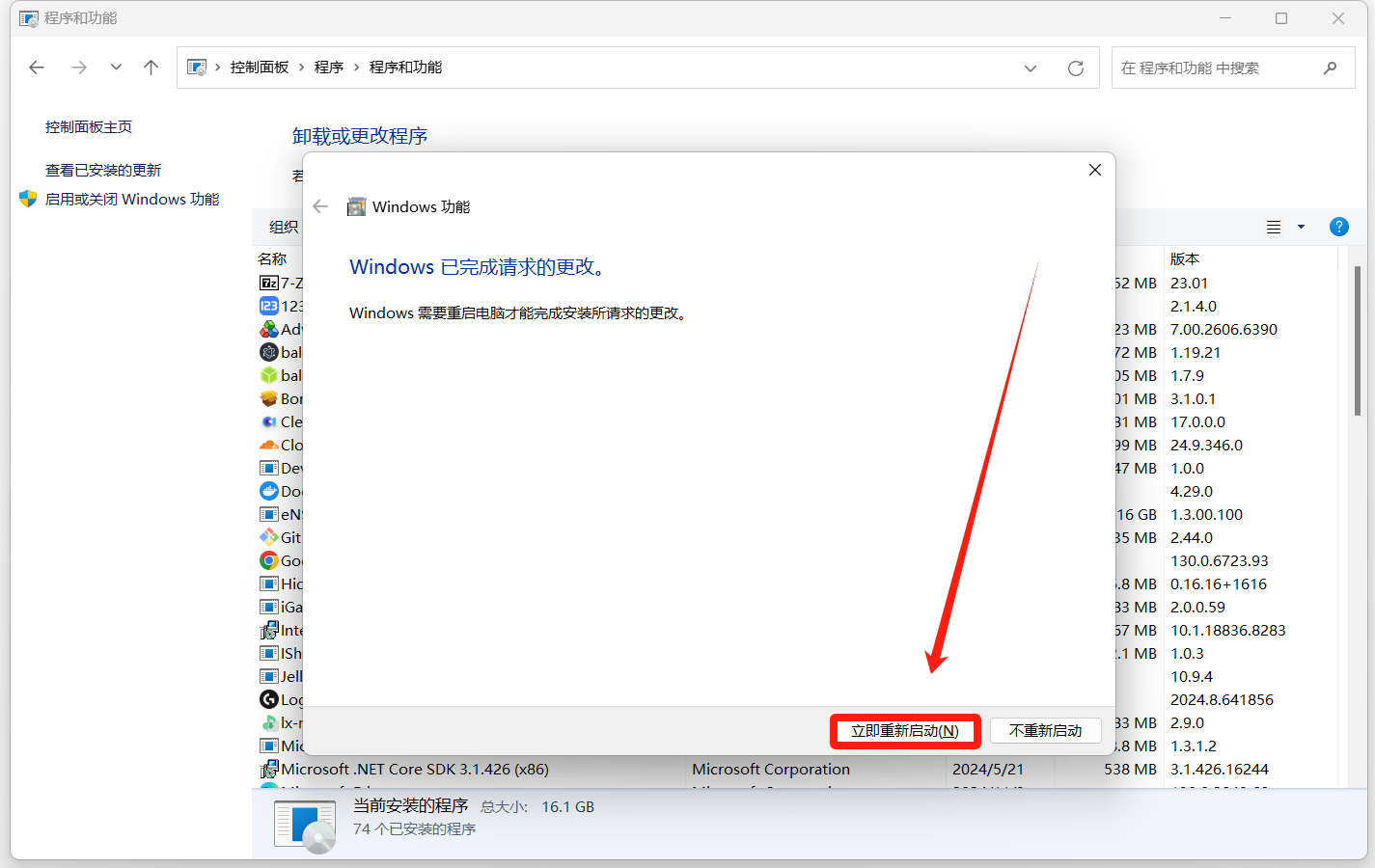Viewport: 1375px width, 868px height.
Task: Expand the view options dropdown arrow
Action: click(1301, 228)
